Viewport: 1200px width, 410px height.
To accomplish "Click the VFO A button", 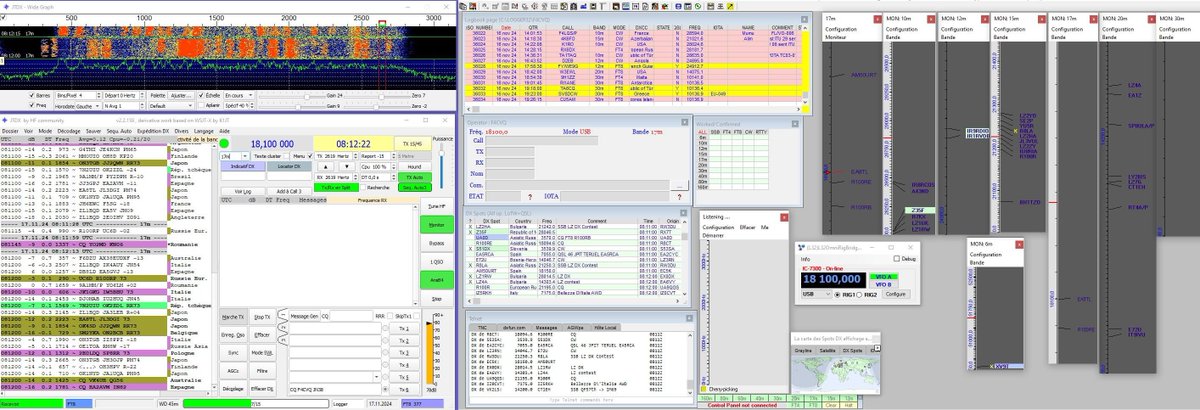I will (884, 276).
